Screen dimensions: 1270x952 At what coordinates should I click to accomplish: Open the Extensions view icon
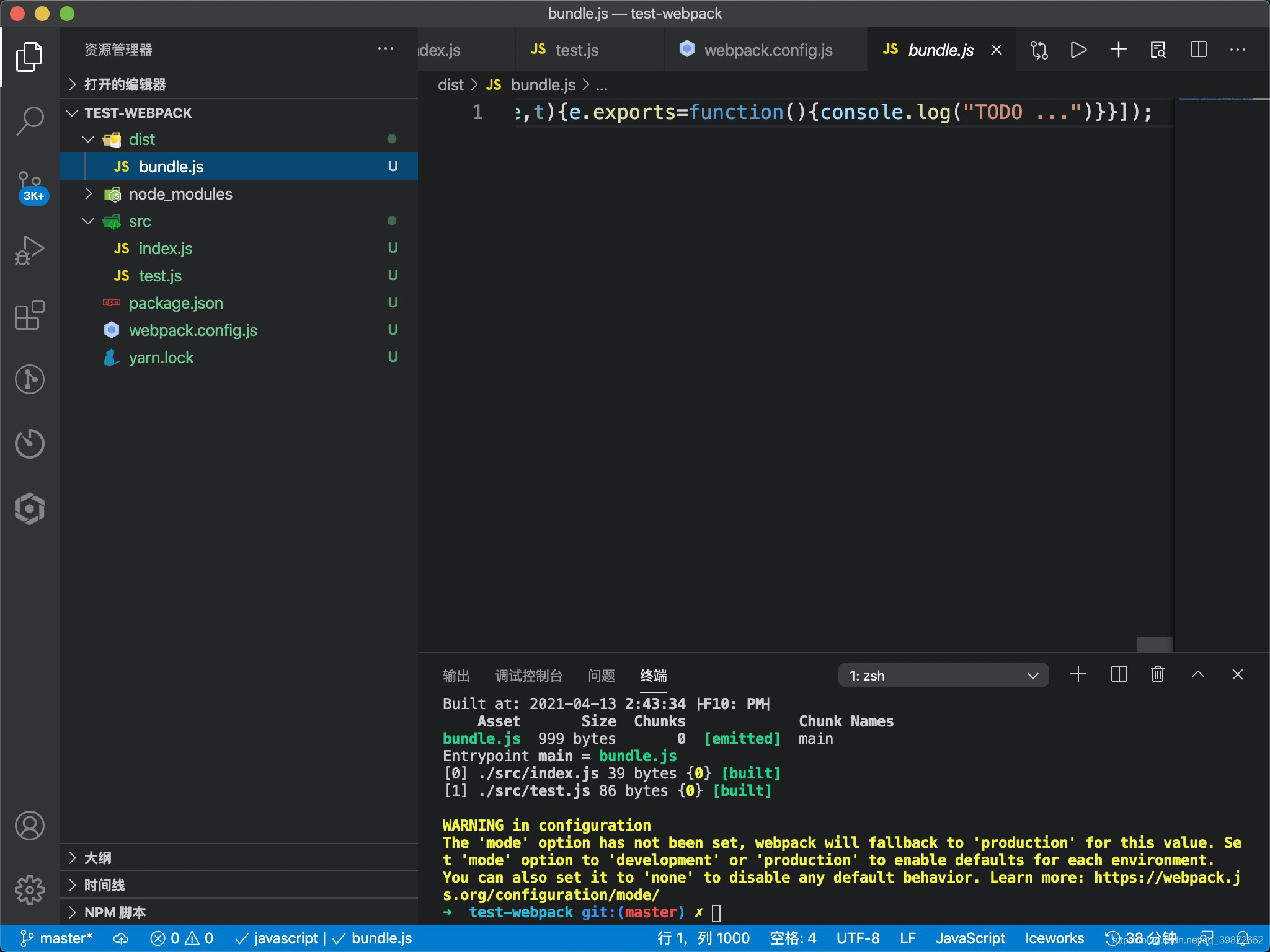coord(29,315)
